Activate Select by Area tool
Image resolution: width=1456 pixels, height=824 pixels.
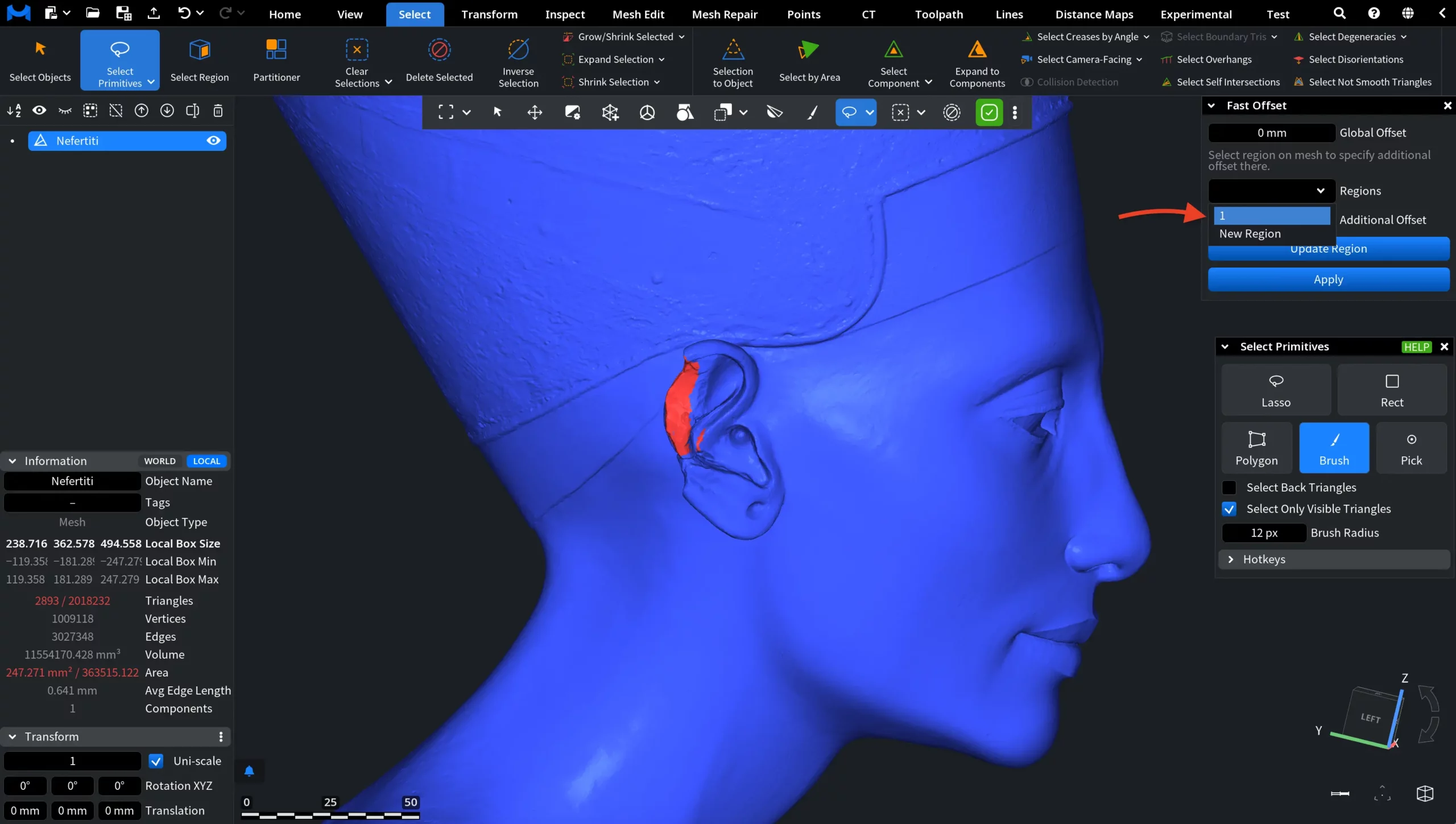point(809,60)
